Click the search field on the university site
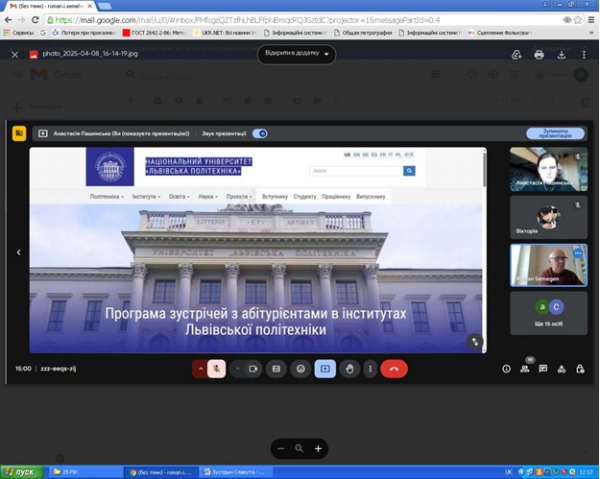This screenshot has width=600, height=479. (x=356, y=171)
